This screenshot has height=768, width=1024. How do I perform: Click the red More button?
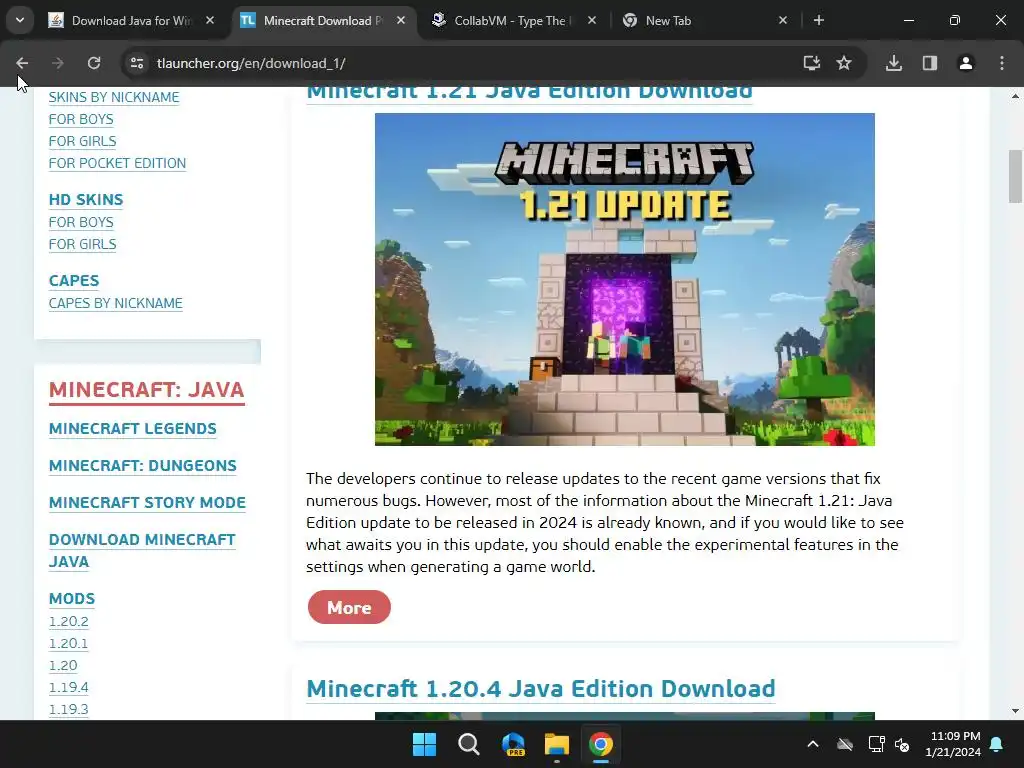click(349, 607)
